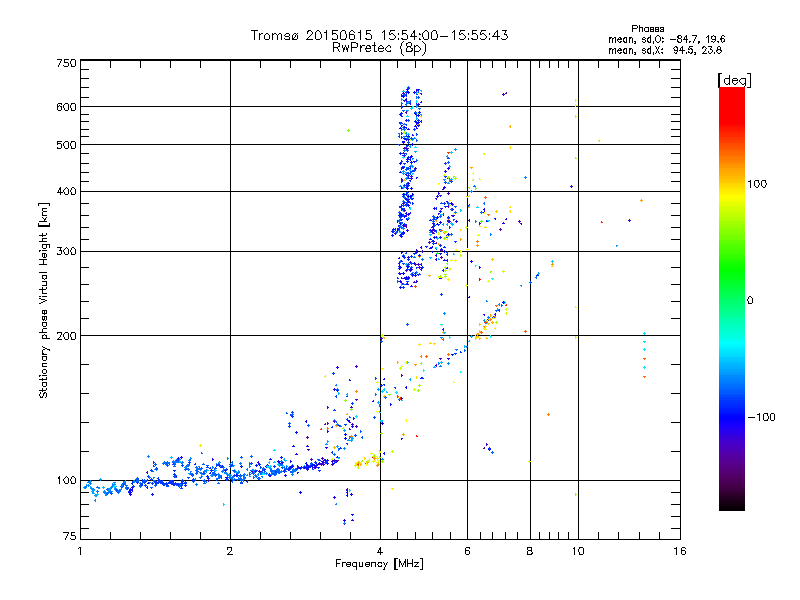Click the y-axis tick label '600'
This screenshot has height=600, width=800.
click(x=66, y=107)
